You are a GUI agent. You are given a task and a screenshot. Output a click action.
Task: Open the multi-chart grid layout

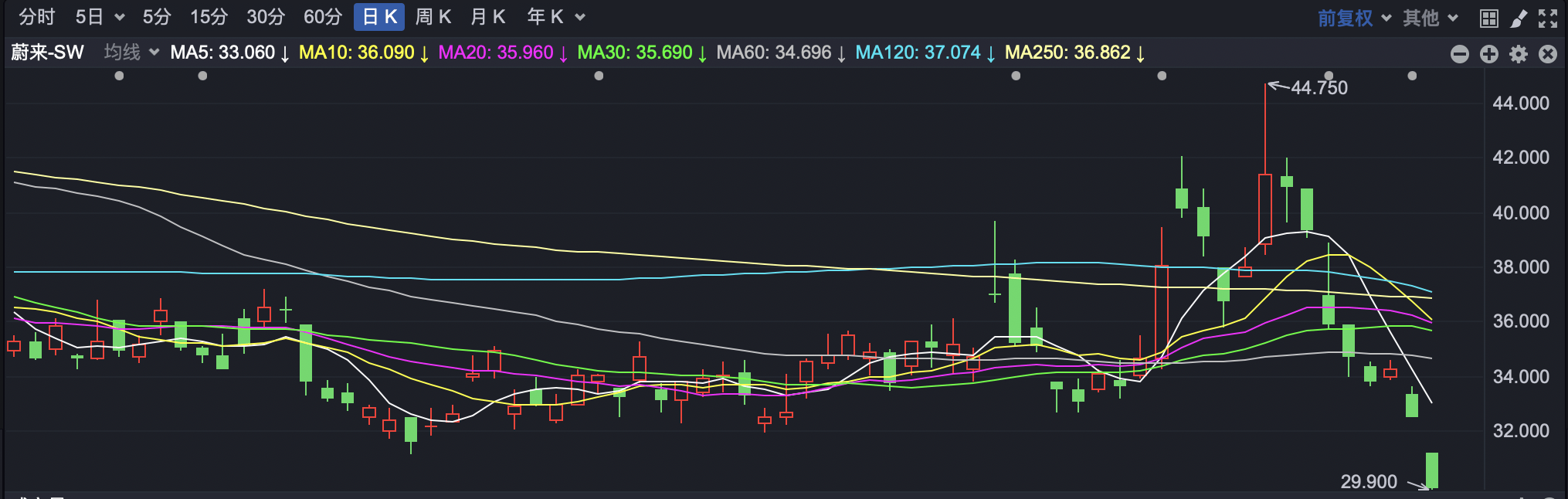click(x=1488, y=18)
